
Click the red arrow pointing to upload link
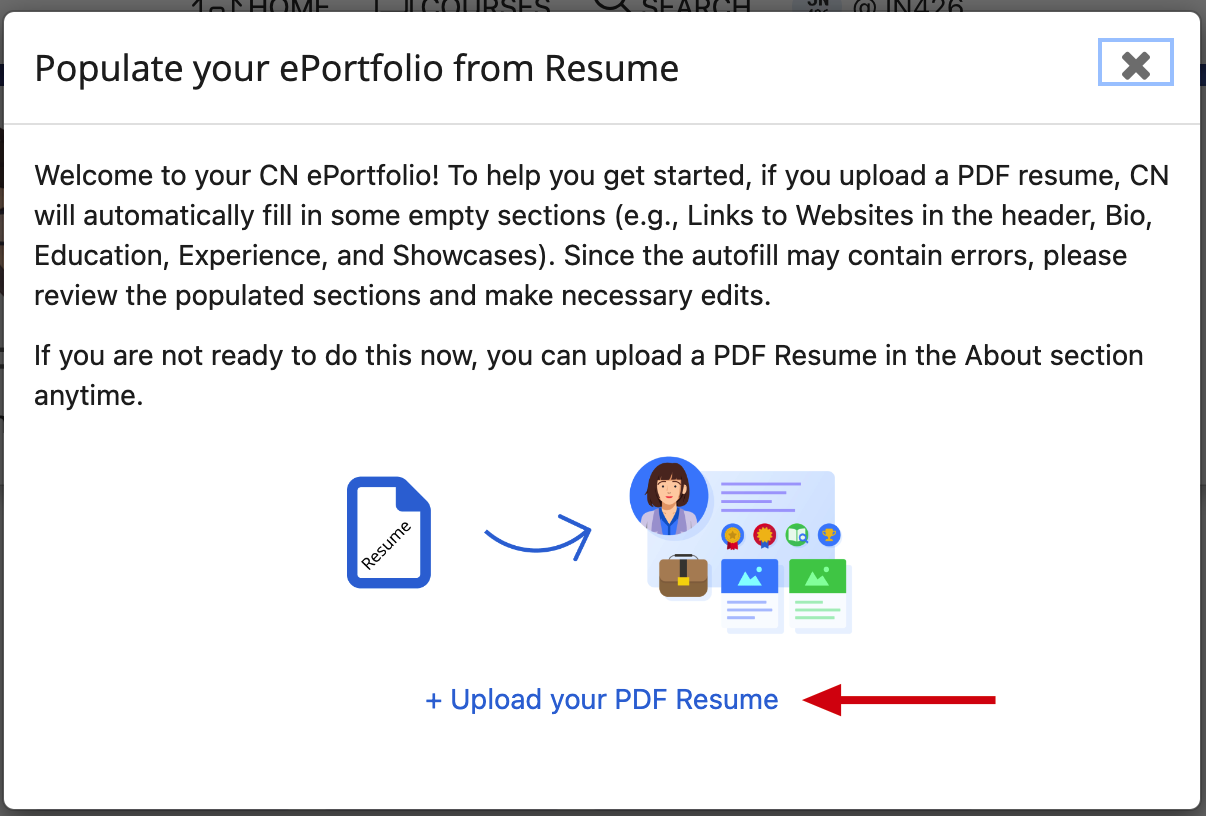(x=899, y=700)
